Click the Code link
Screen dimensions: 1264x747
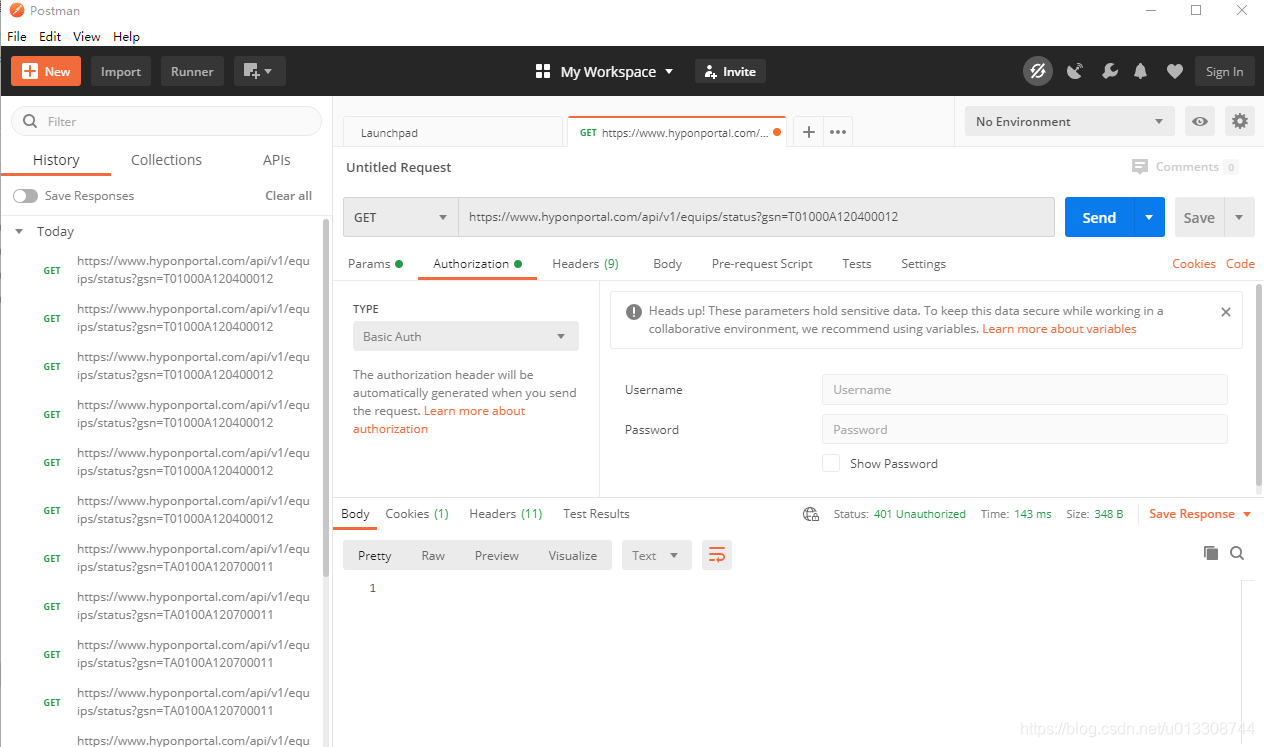1240,264
